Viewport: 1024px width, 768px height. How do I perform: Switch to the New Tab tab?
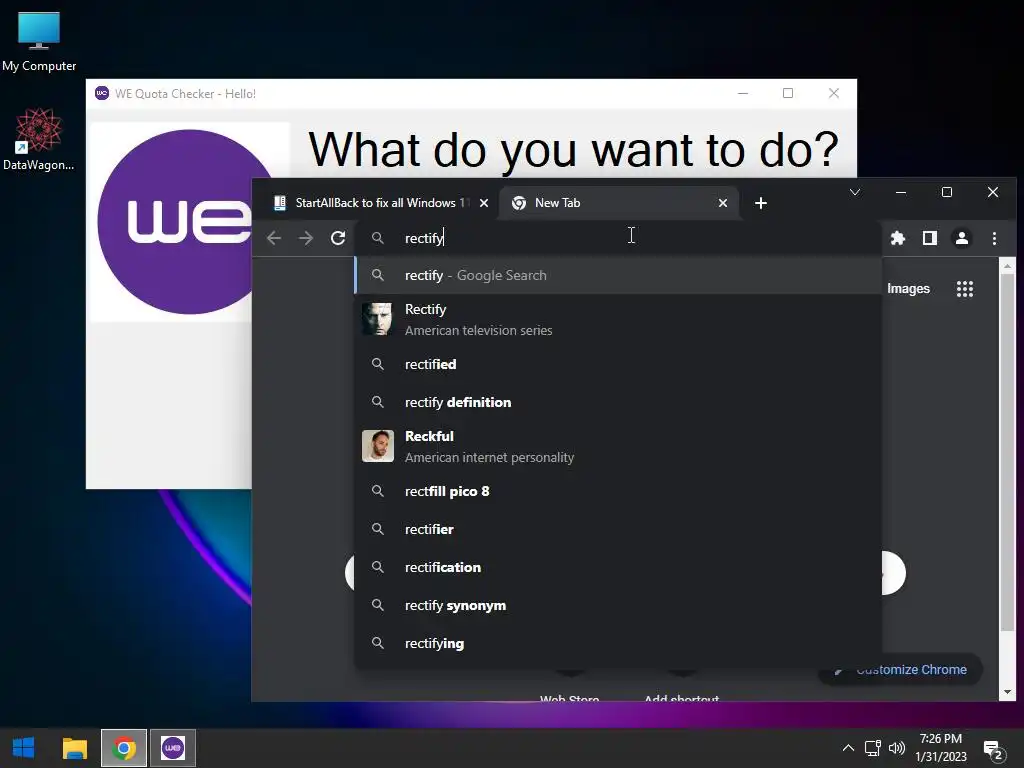tap(618, 203)
